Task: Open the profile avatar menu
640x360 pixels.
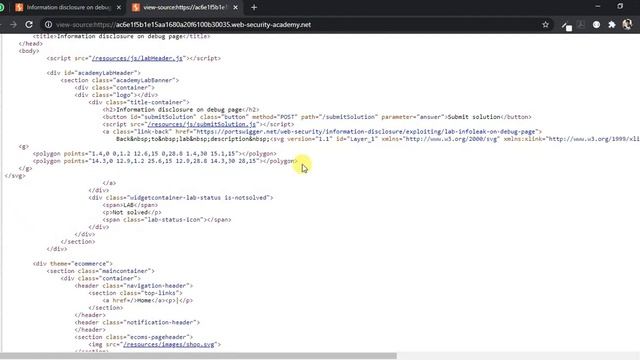Action: point(627,24)
